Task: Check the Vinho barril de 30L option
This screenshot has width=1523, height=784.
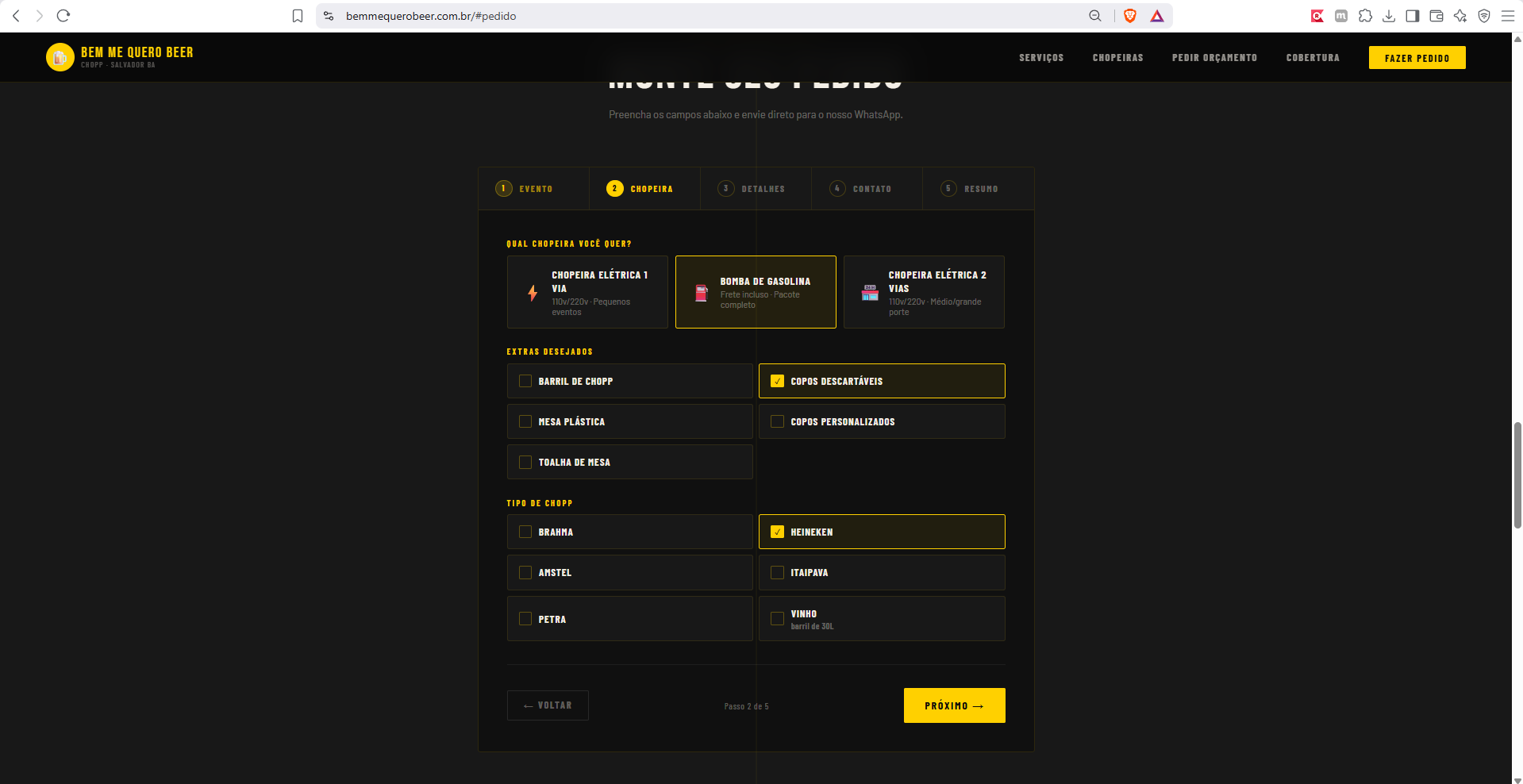Action: (x=882, y=619)
